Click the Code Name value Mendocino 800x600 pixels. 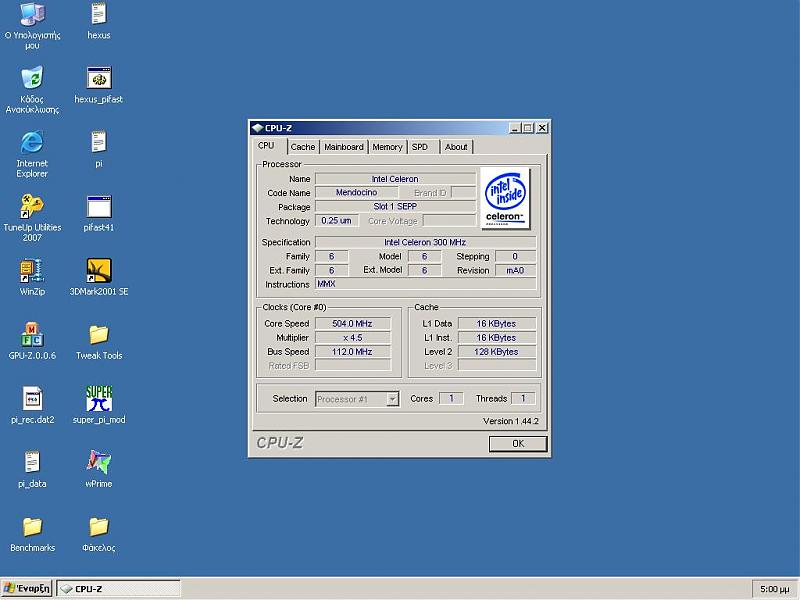(357, 192)
